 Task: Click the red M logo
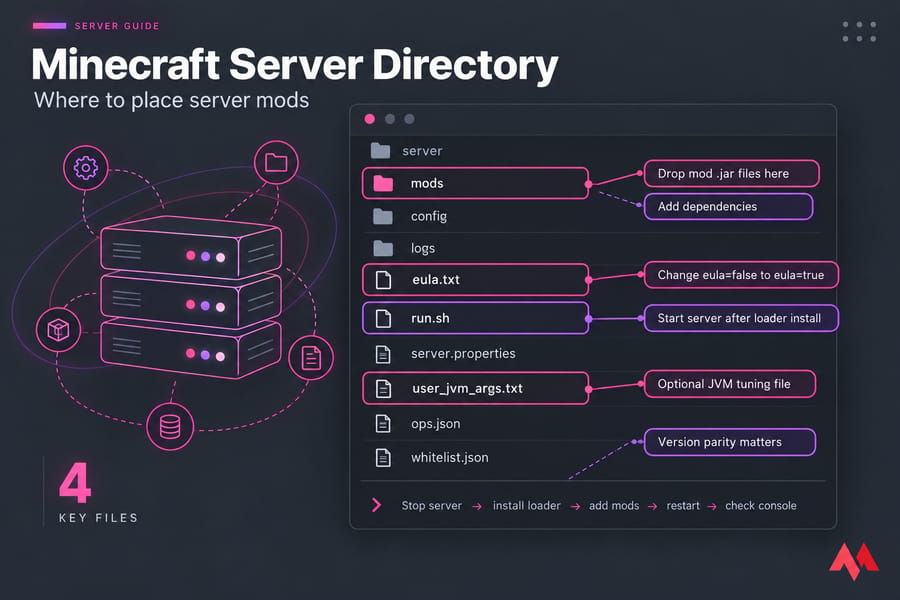(854, 560)
